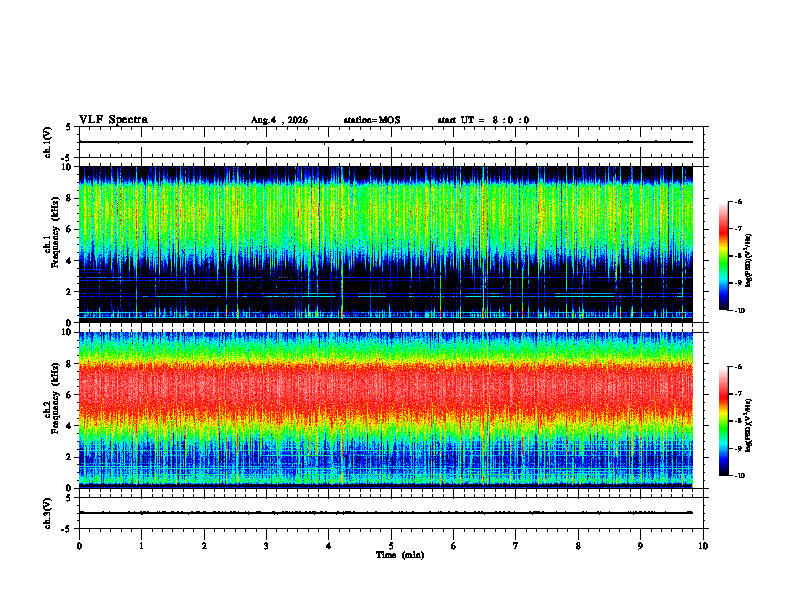
Task: Click the ch.1 colorbar log(PSD) label
Action: coord(749,260)
